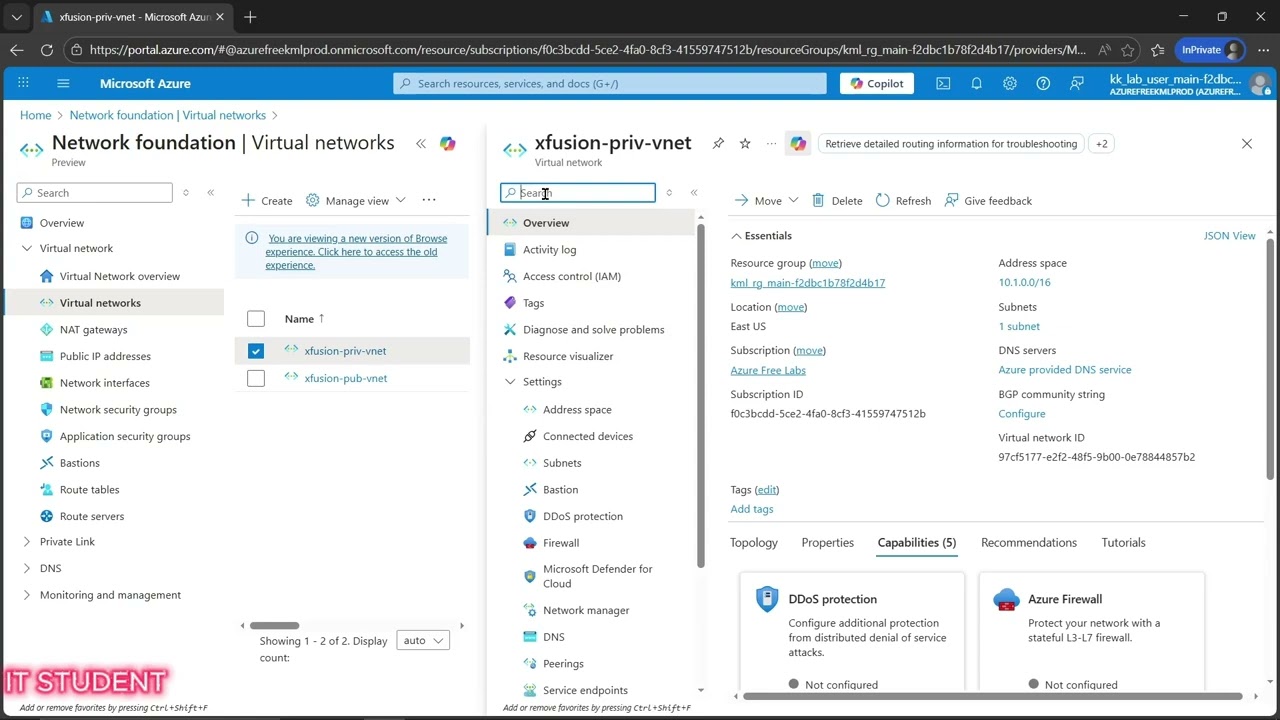Viewport: 1280px width, 720px height.
Task: Open the Display count auto dropdown
Action: pos(422,640)
